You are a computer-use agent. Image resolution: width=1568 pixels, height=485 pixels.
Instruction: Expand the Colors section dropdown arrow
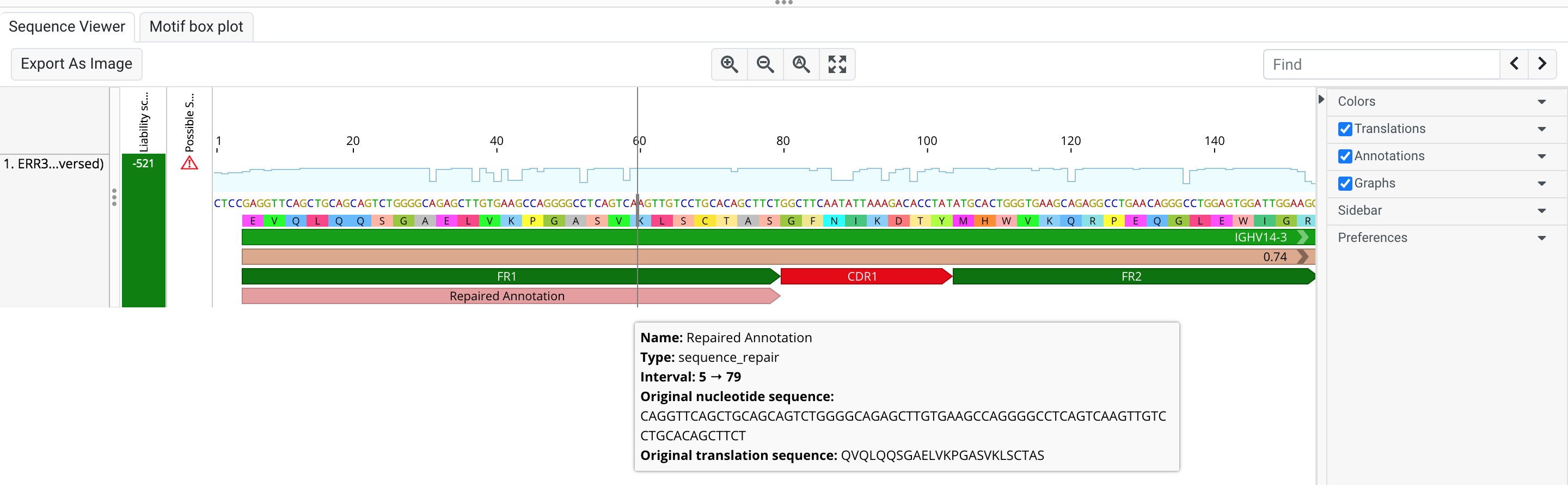point(1541,102)
